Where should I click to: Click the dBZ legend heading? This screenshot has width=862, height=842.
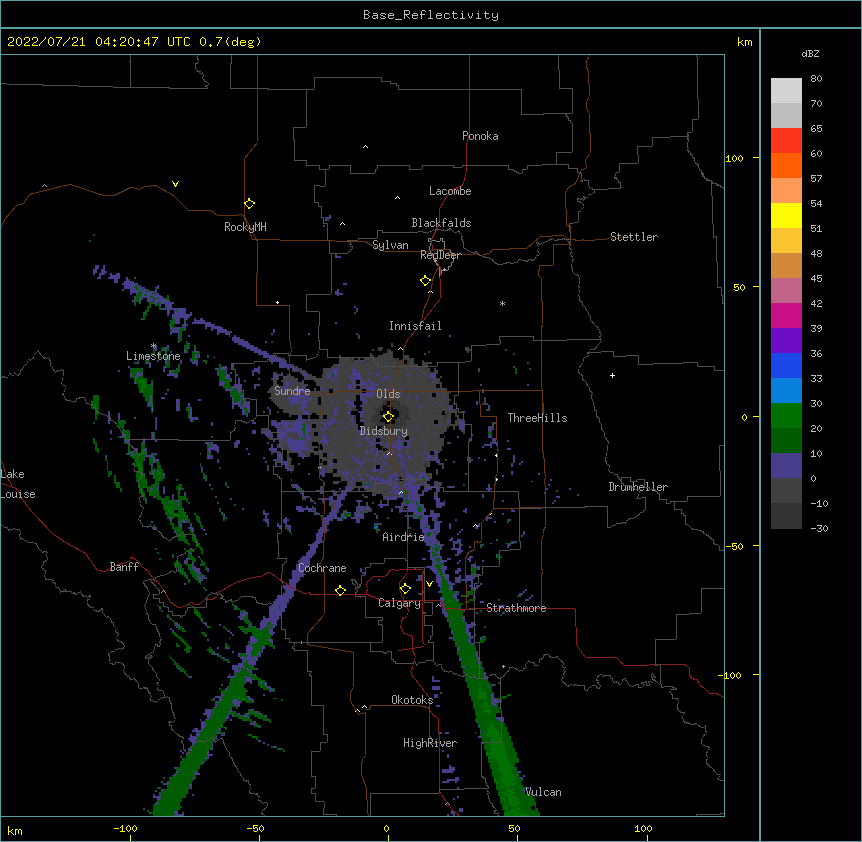(810, 53)
